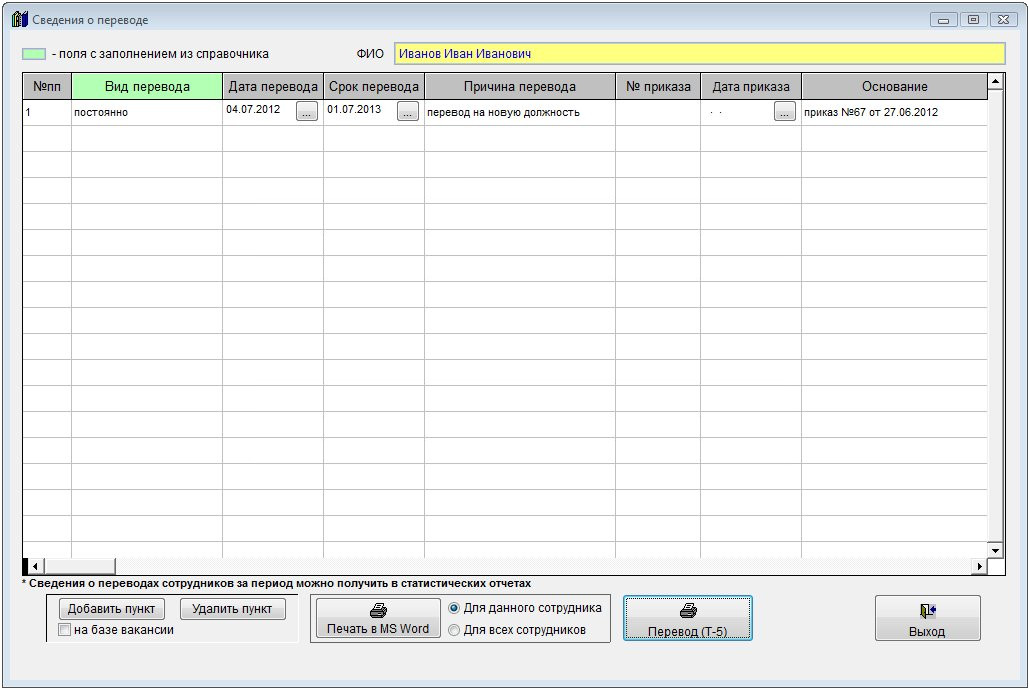The height and width of the screenshot is (690, 1029).
Task: Enable the на базе вакансии checkbox
Action: point(64,630)
